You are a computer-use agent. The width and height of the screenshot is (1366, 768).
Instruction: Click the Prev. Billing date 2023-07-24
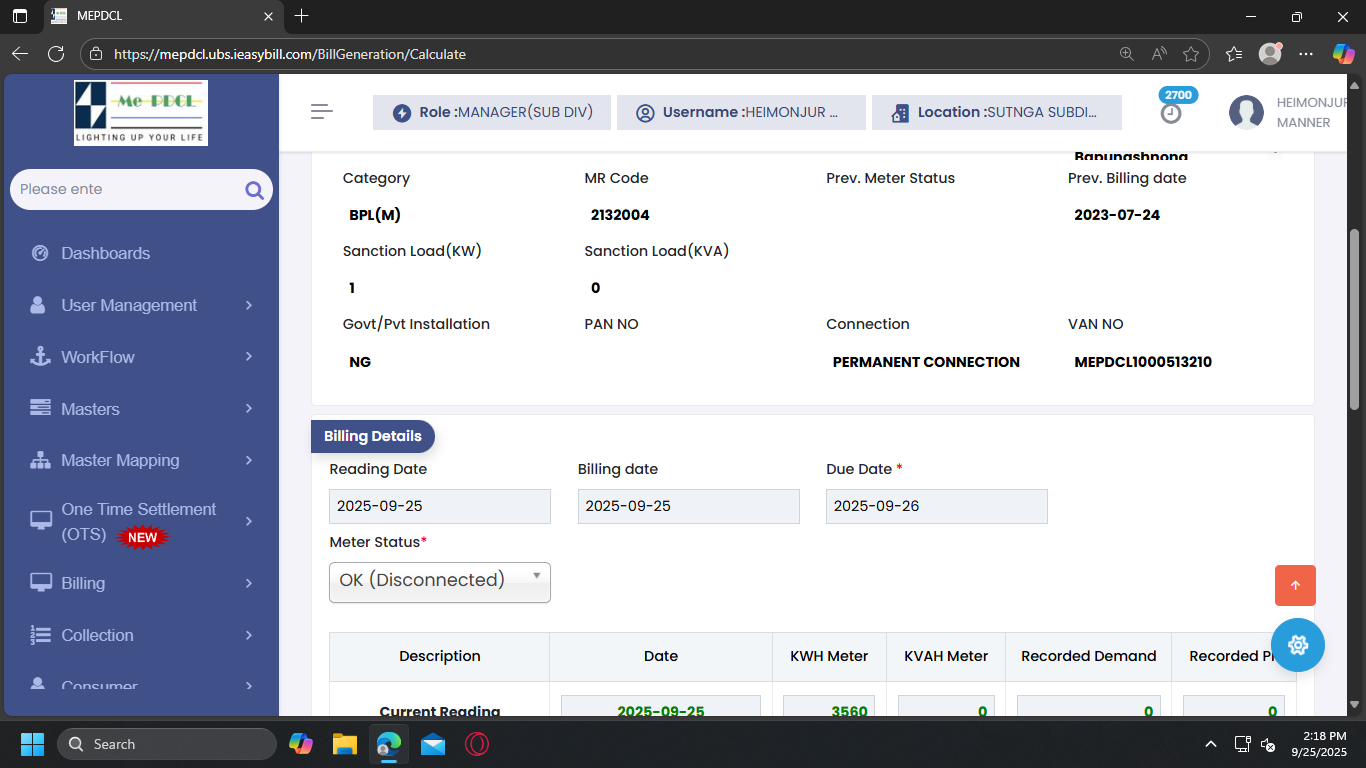point(1117,215)
